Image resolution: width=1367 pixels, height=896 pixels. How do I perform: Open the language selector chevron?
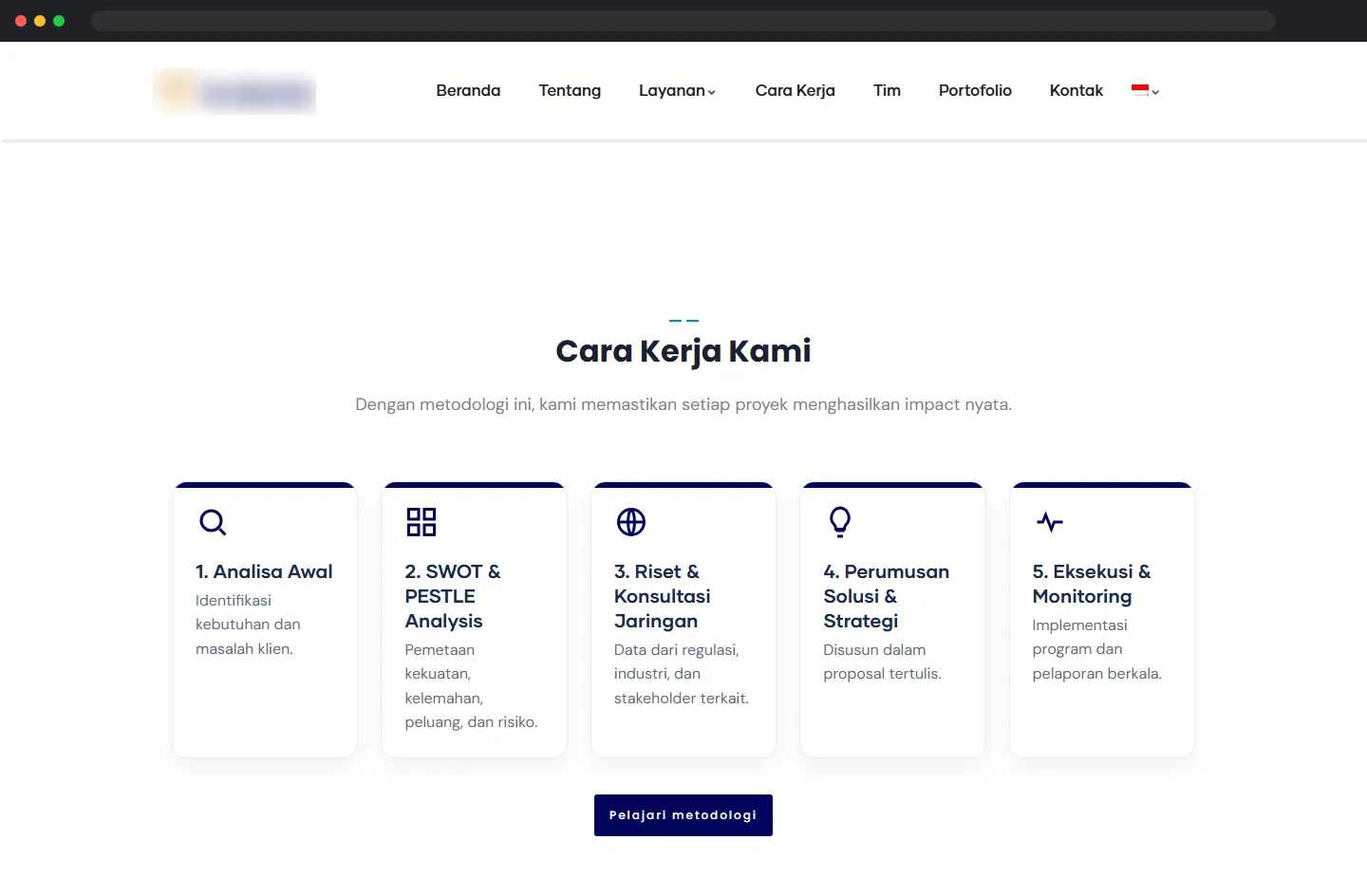tap(1155, 92)
